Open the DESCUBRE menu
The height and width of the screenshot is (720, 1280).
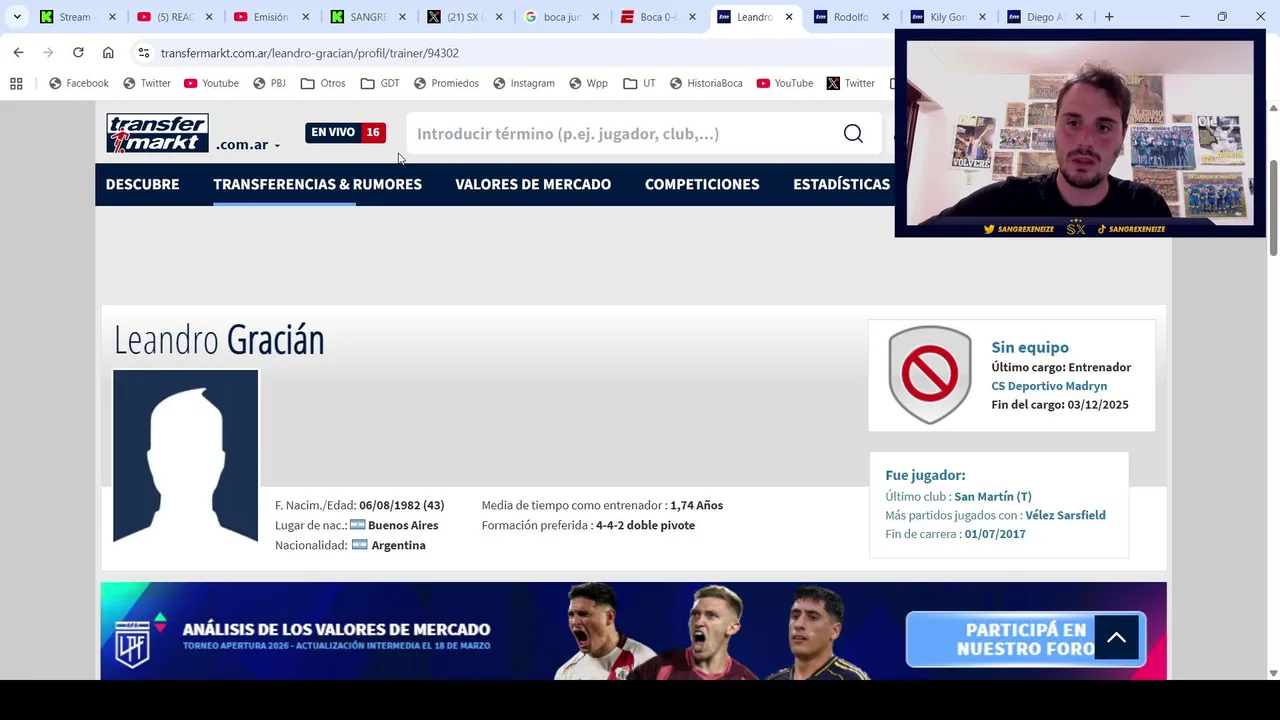(x=143, y=184)
